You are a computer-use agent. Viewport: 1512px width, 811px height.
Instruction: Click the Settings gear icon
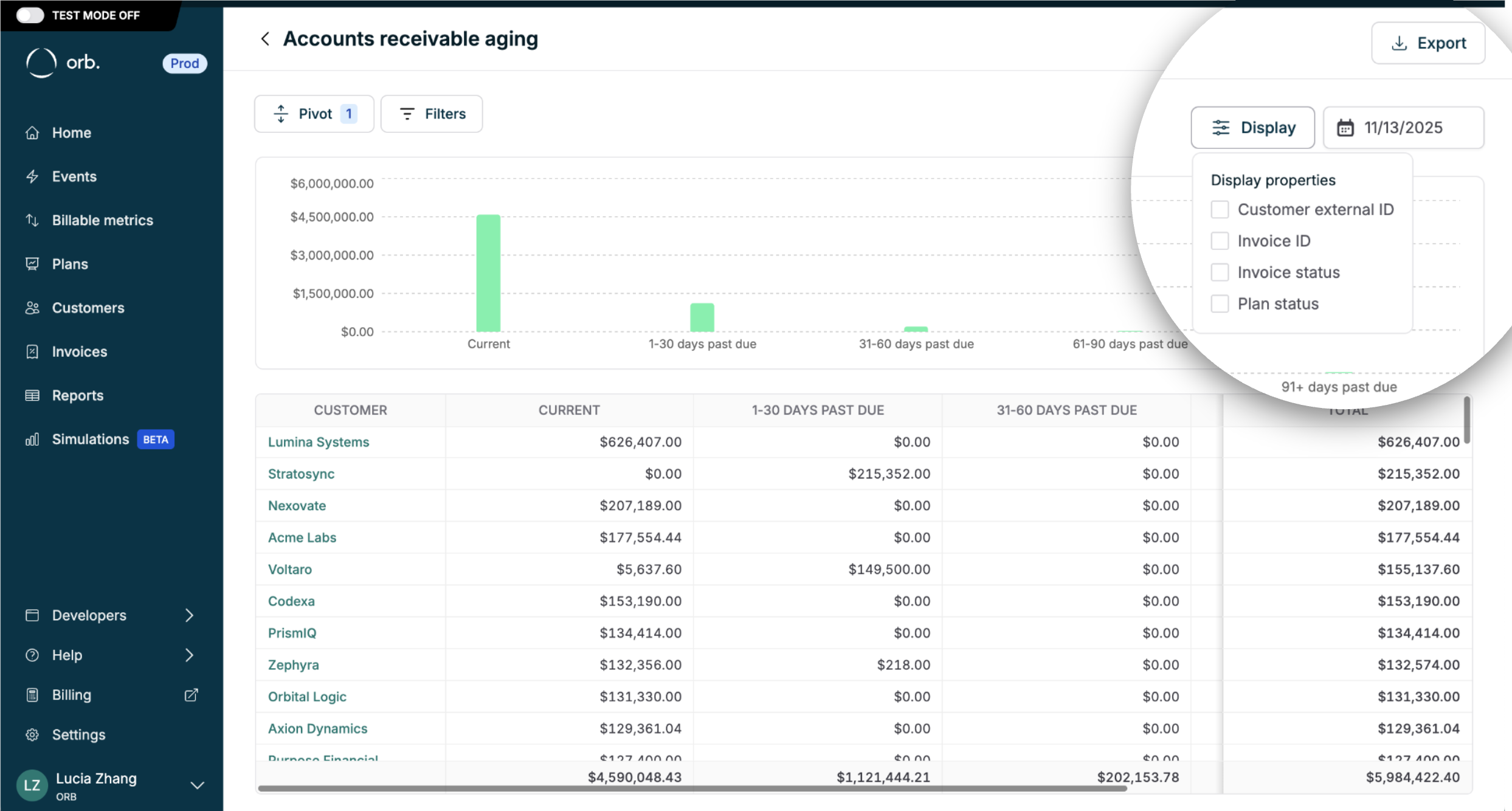(32, 734)
